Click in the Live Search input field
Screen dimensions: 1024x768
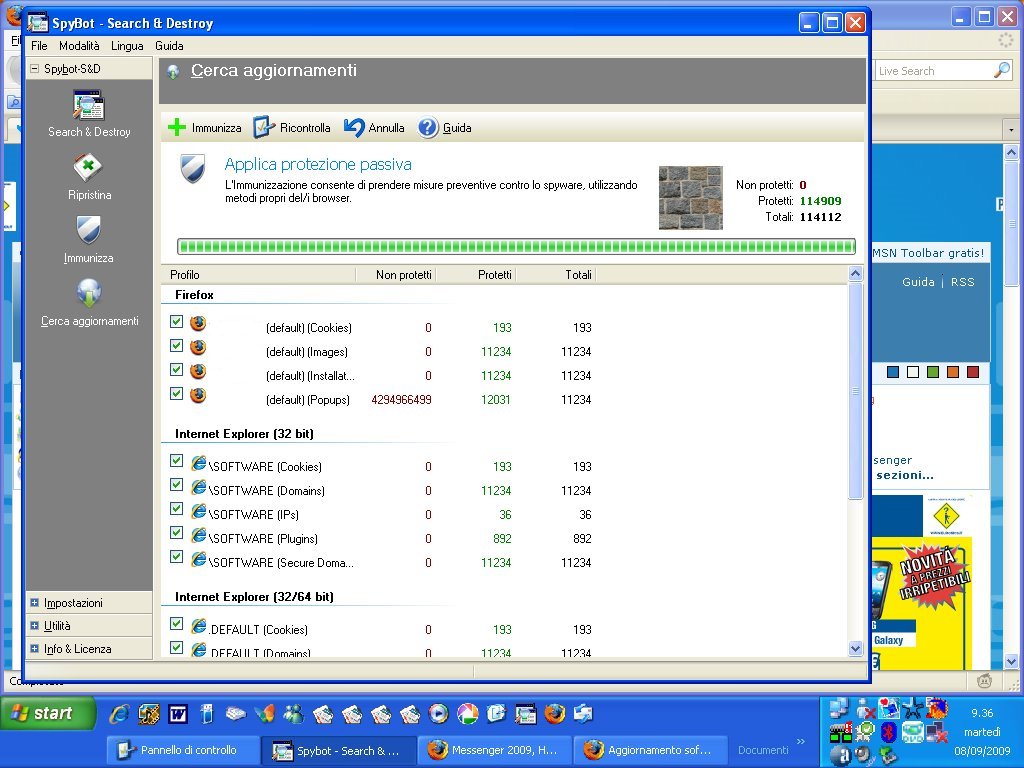934,71
